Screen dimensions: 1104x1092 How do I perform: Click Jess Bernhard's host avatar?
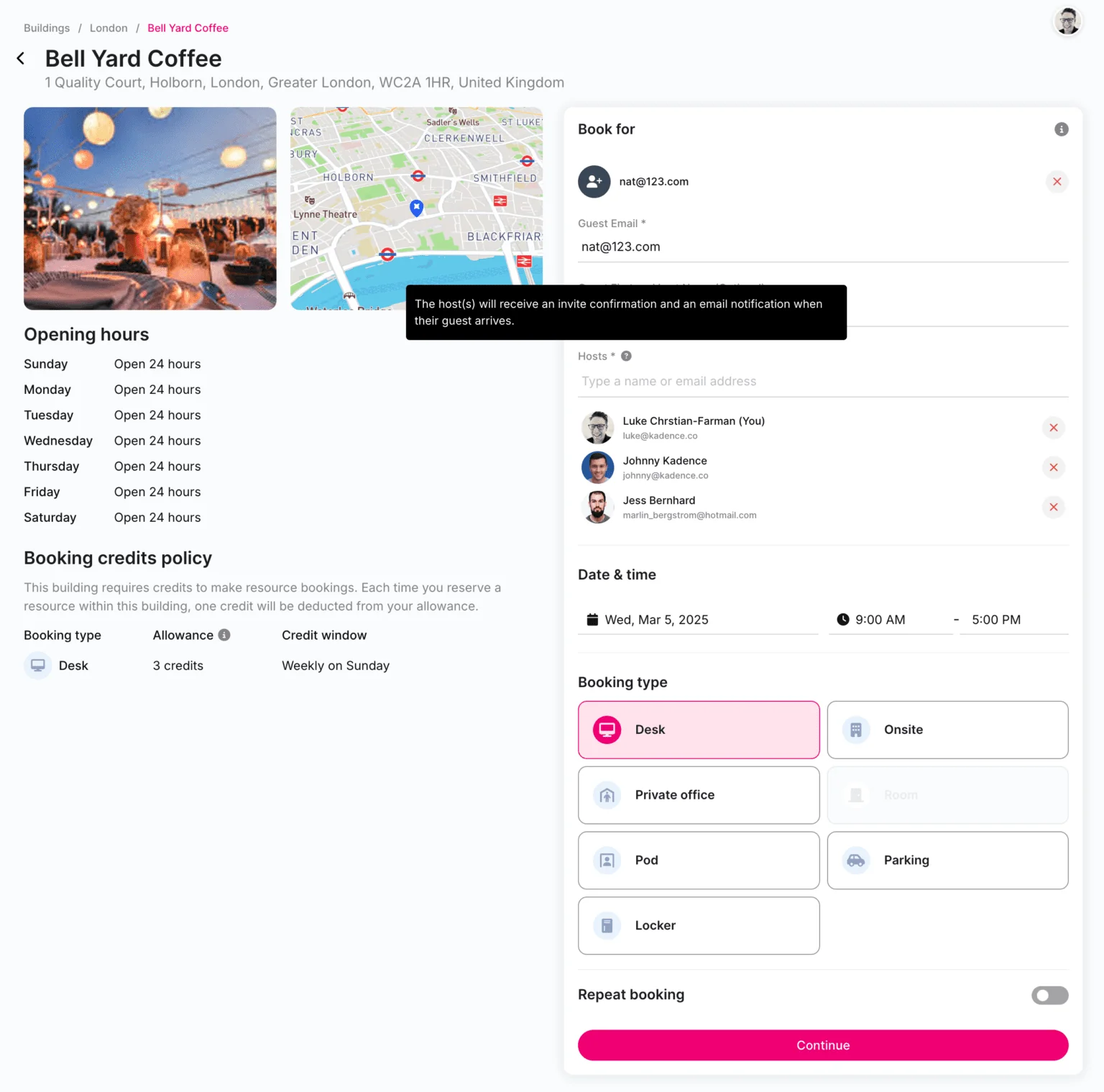click(597, 507)
